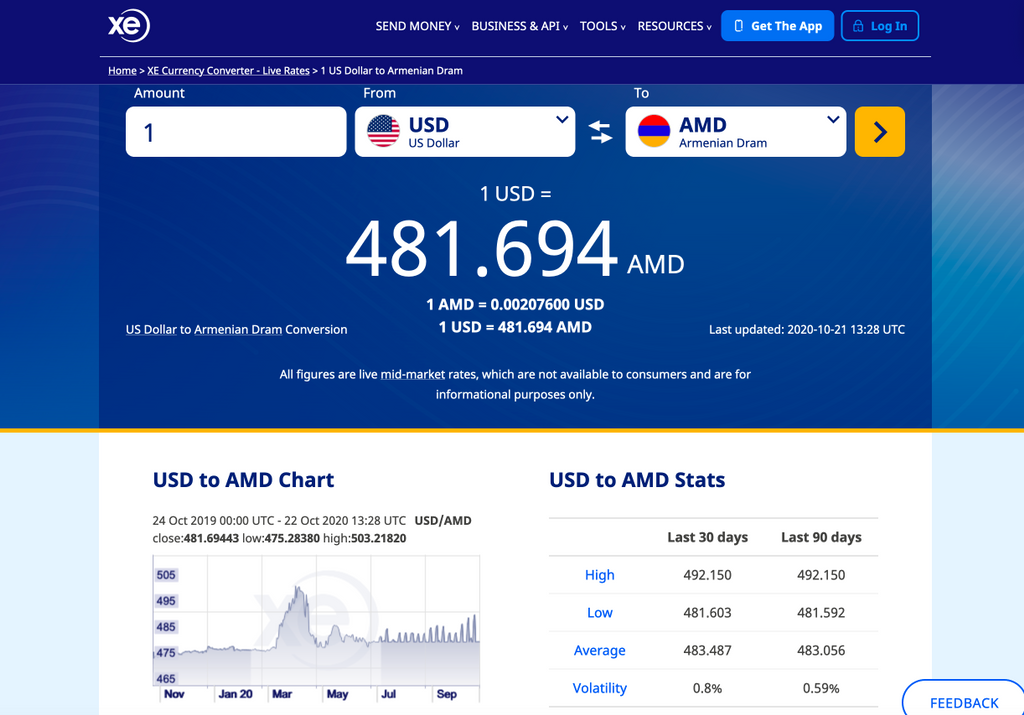This screenshot has height=715, width=1024.
Task: Click the lock icon in Log In
Action: [x=858, y=26]
